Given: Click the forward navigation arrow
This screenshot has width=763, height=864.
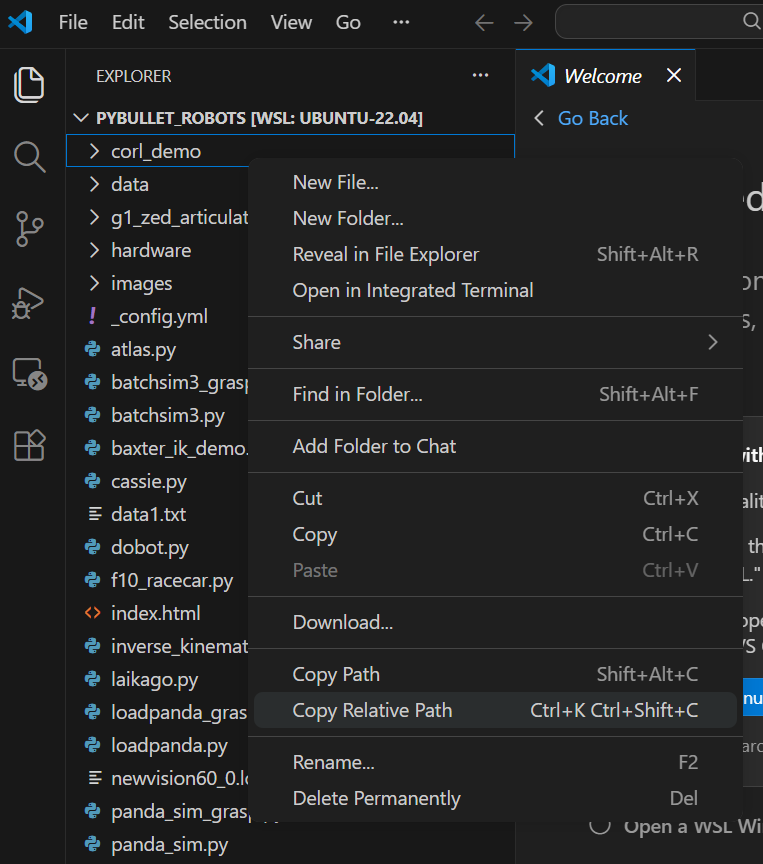Looking at the screenshot, I should pyautogui.click(x=523, y=21).
